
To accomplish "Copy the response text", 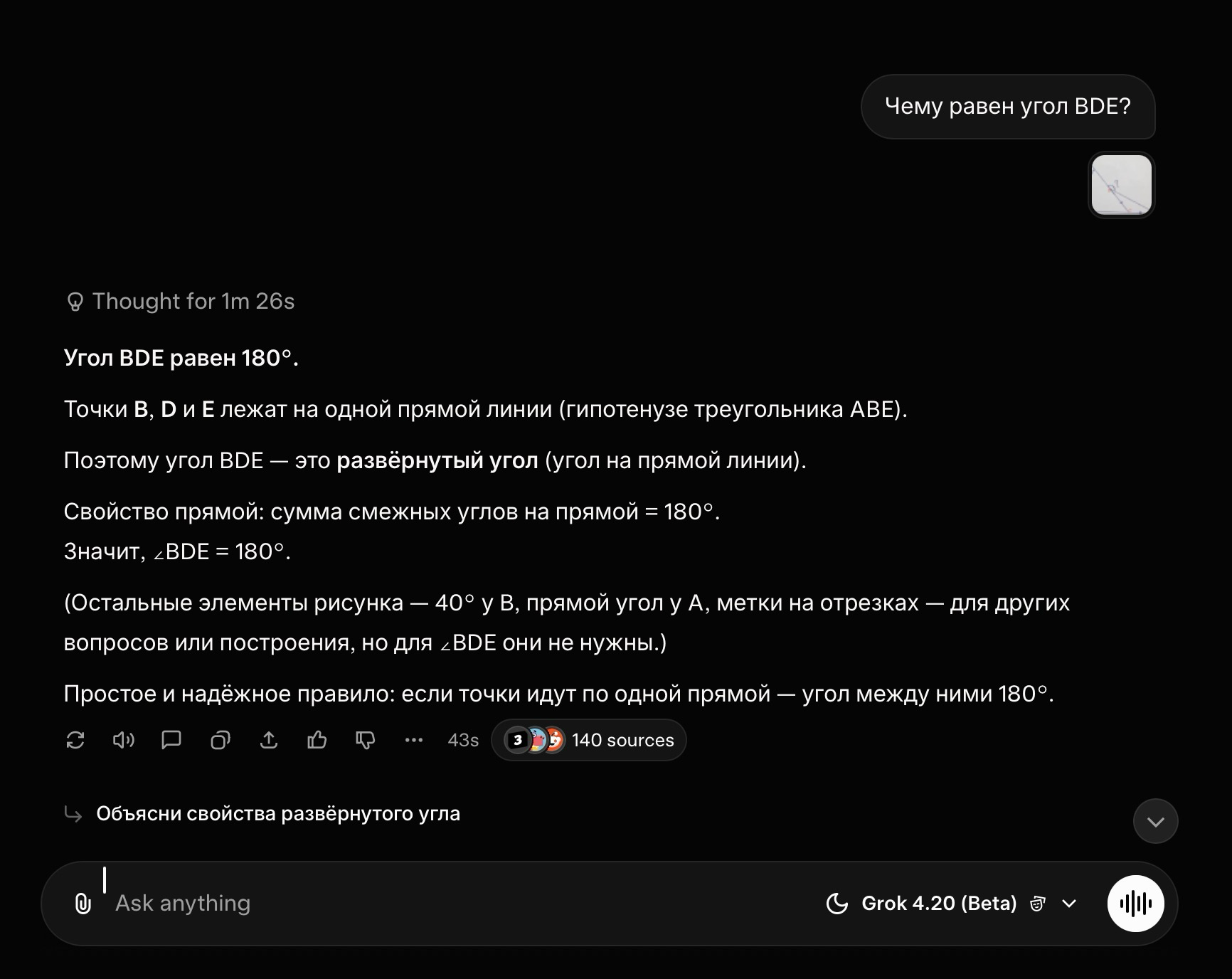I will coord(221,741).
